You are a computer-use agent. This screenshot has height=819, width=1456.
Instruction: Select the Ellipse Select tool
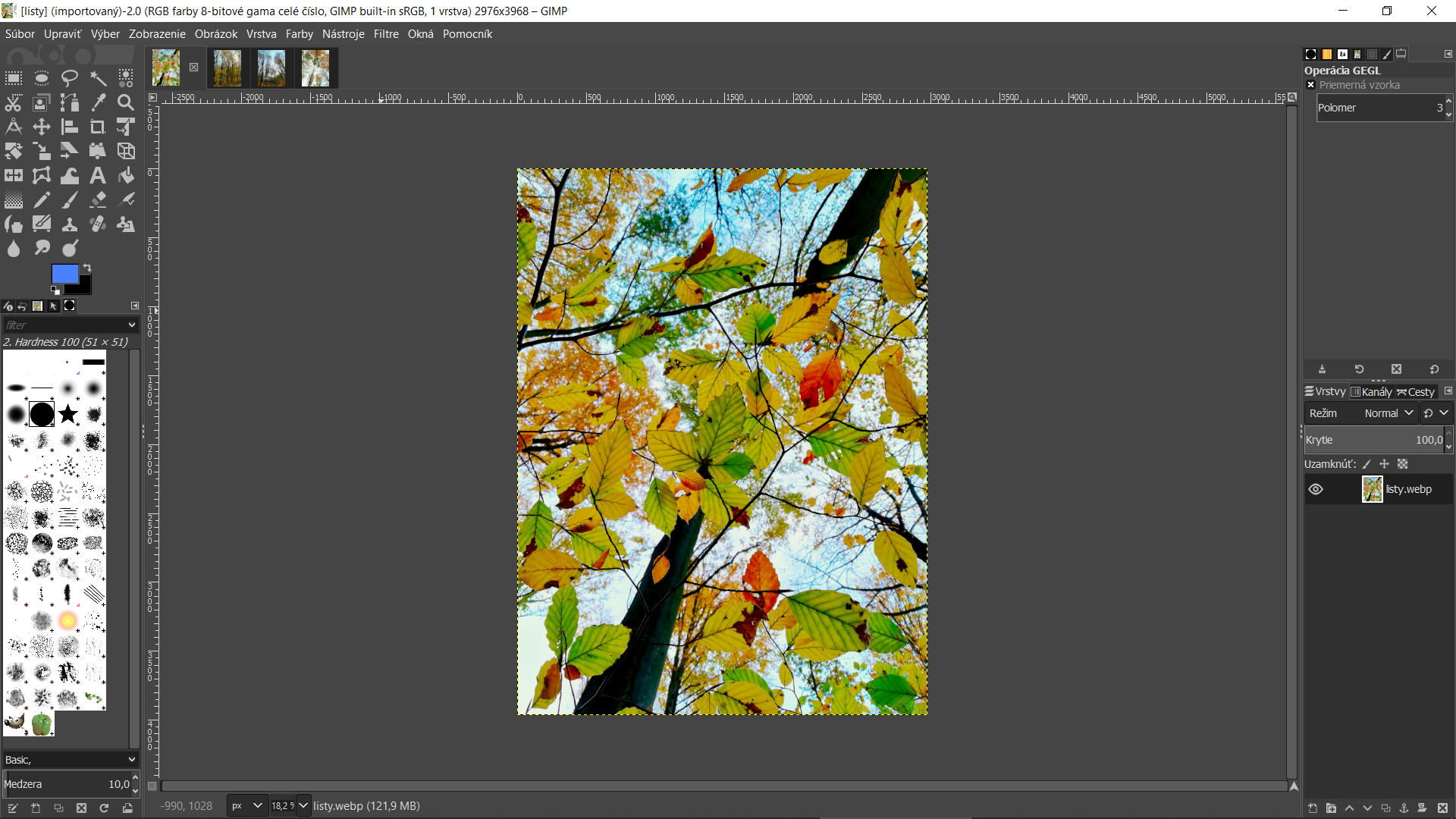[42, 78]
